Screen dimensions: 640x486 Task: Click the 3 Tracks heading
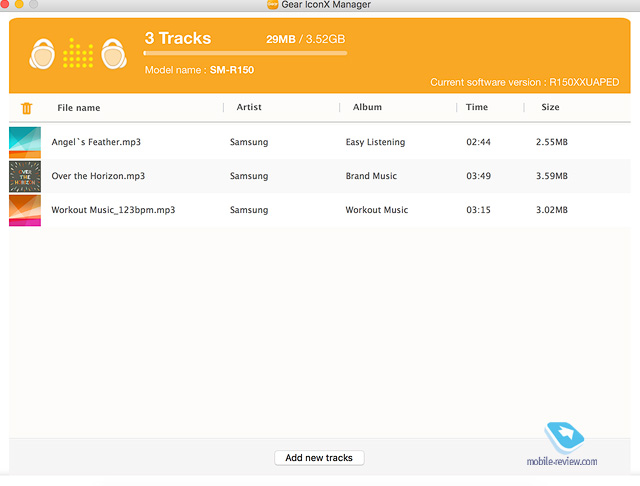[178, 38]
